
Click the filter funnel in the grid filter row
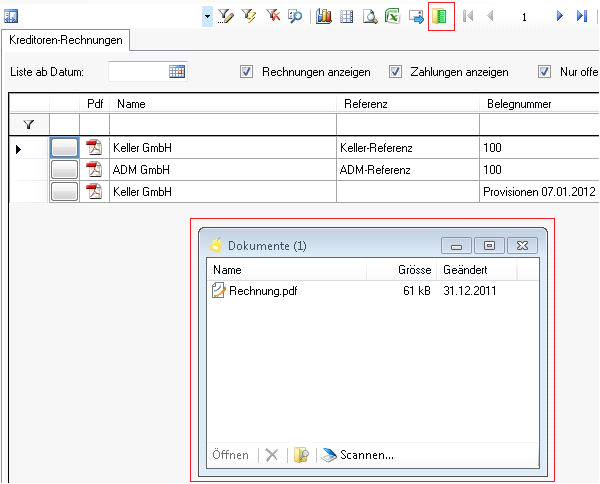coord(28,124)
